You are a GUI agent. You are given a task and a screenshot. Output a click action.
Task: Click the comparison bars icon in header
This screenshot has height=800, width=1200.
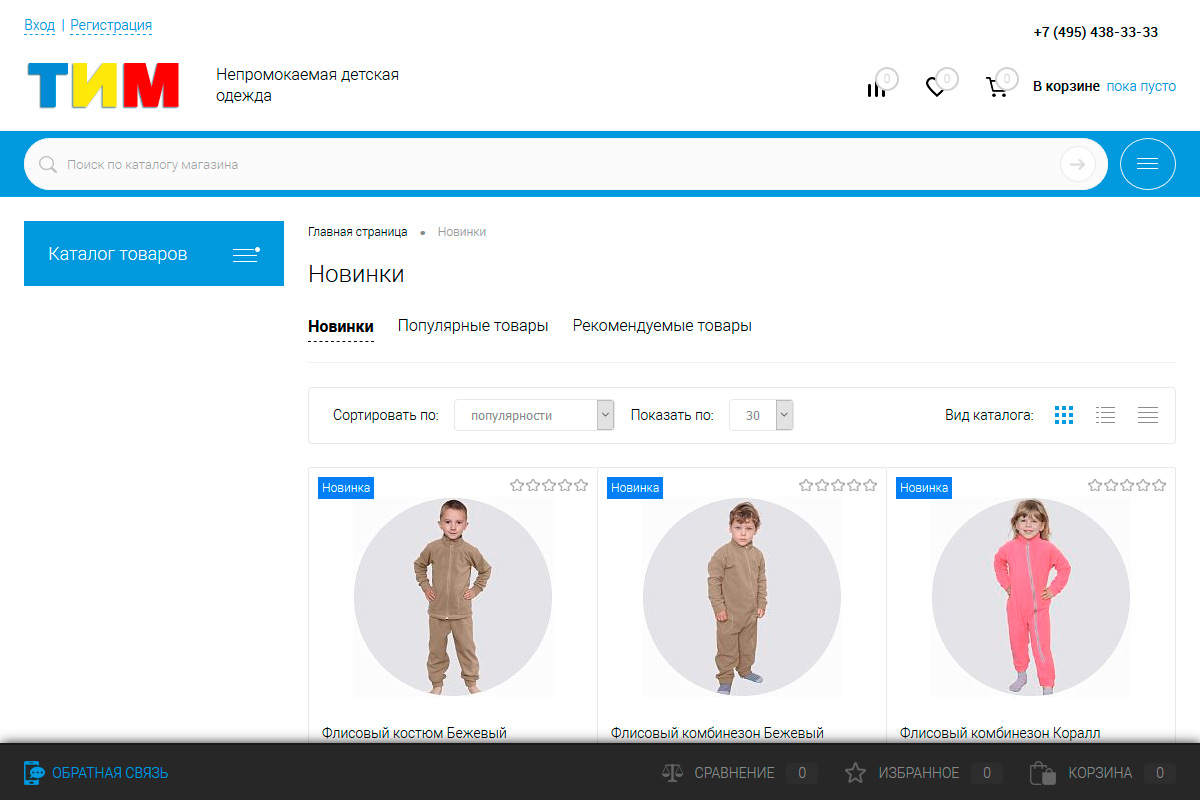point(876,88)
